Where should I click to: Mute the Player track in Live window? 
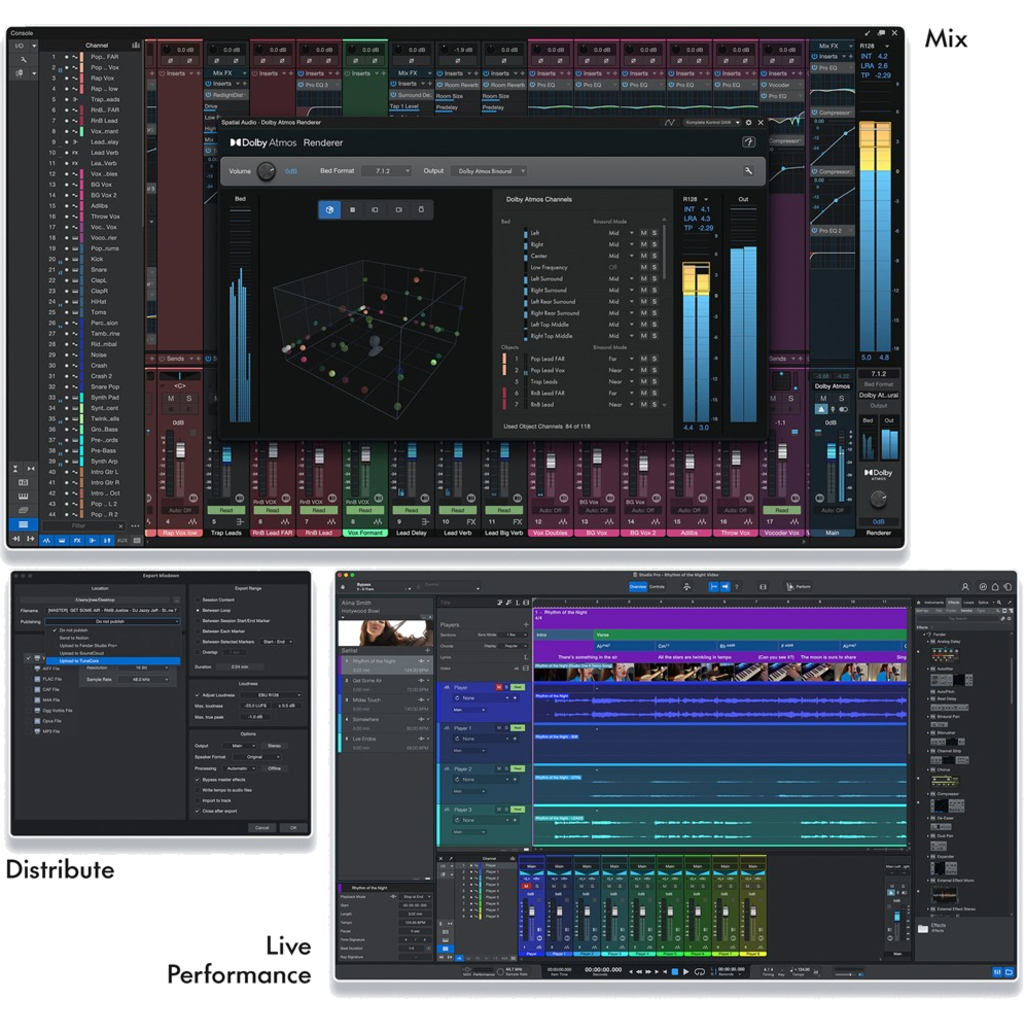tap(499, 687)
